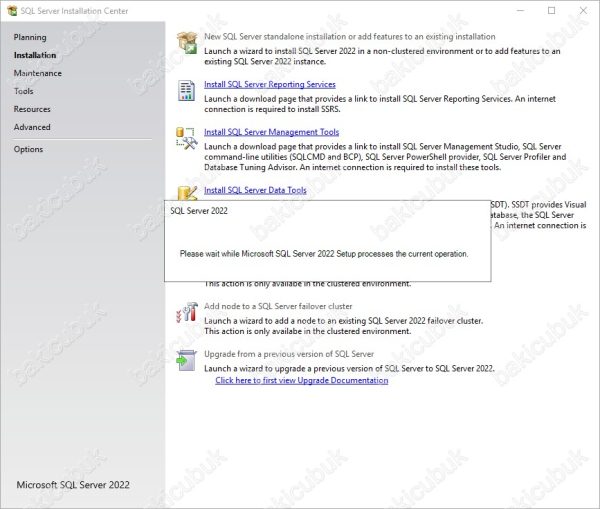Click Install SQL Server Data Tools link
The image size is (600, 509).
pos(255,189)
